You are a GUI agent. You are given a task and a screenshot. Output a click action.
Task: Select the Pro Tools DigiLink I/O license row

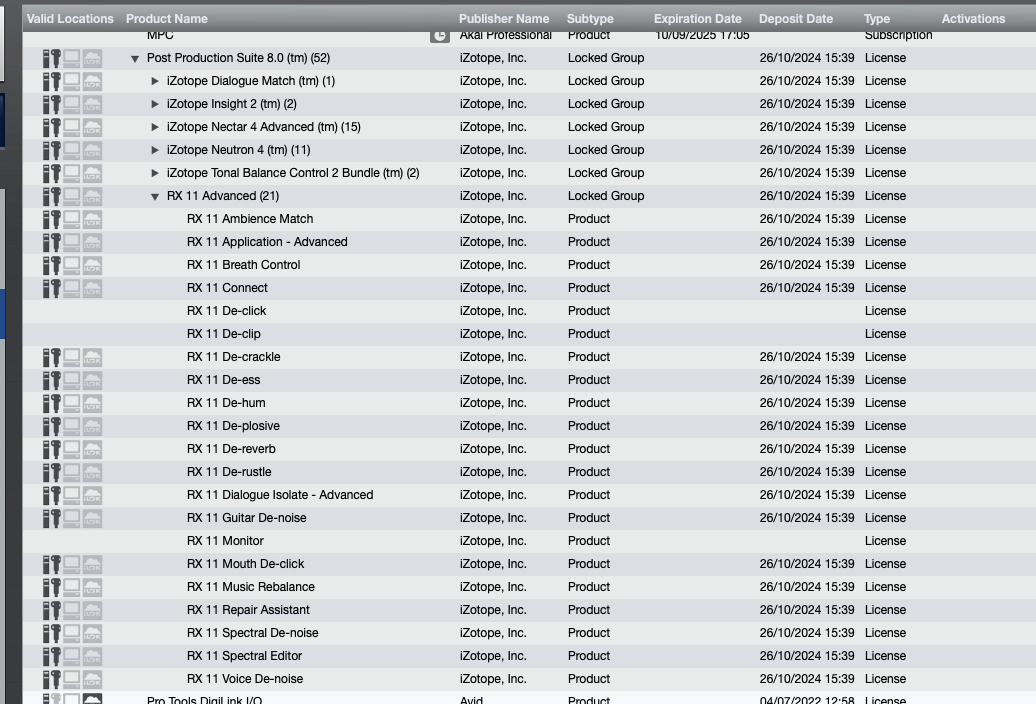529,698
